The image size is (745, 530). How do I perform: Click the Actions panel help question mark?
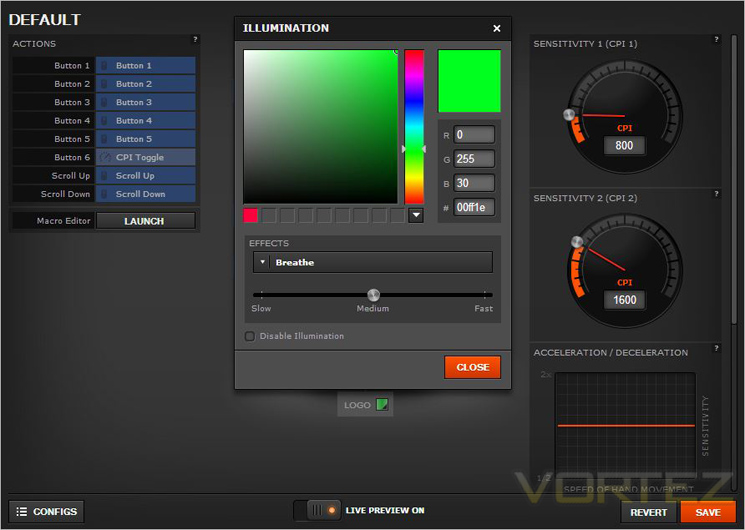pyautogui.click(x=195, y=39)
